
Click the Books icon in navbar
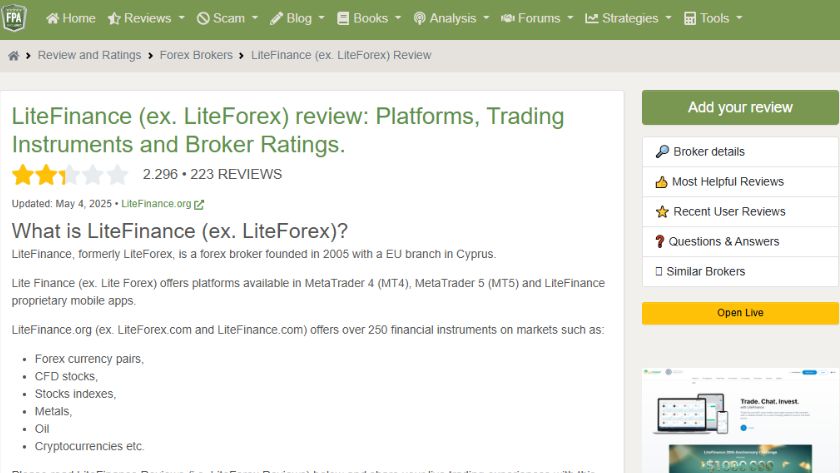click(x=343, y=19)
